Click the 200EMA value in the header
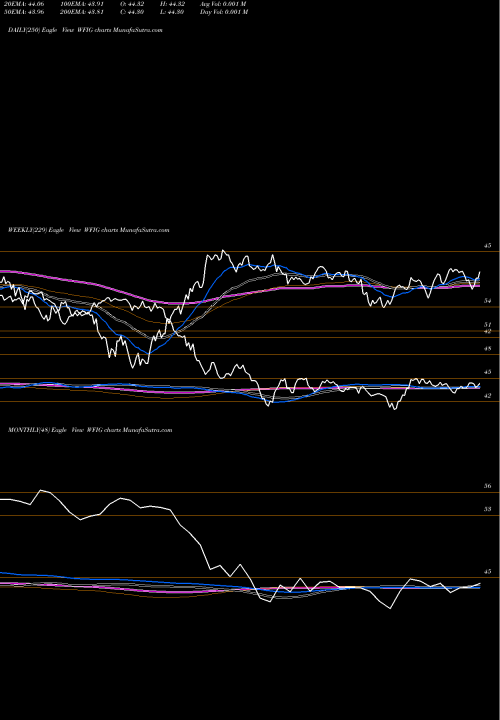This screenshot has width=500, height=720. tap(82, 12)
